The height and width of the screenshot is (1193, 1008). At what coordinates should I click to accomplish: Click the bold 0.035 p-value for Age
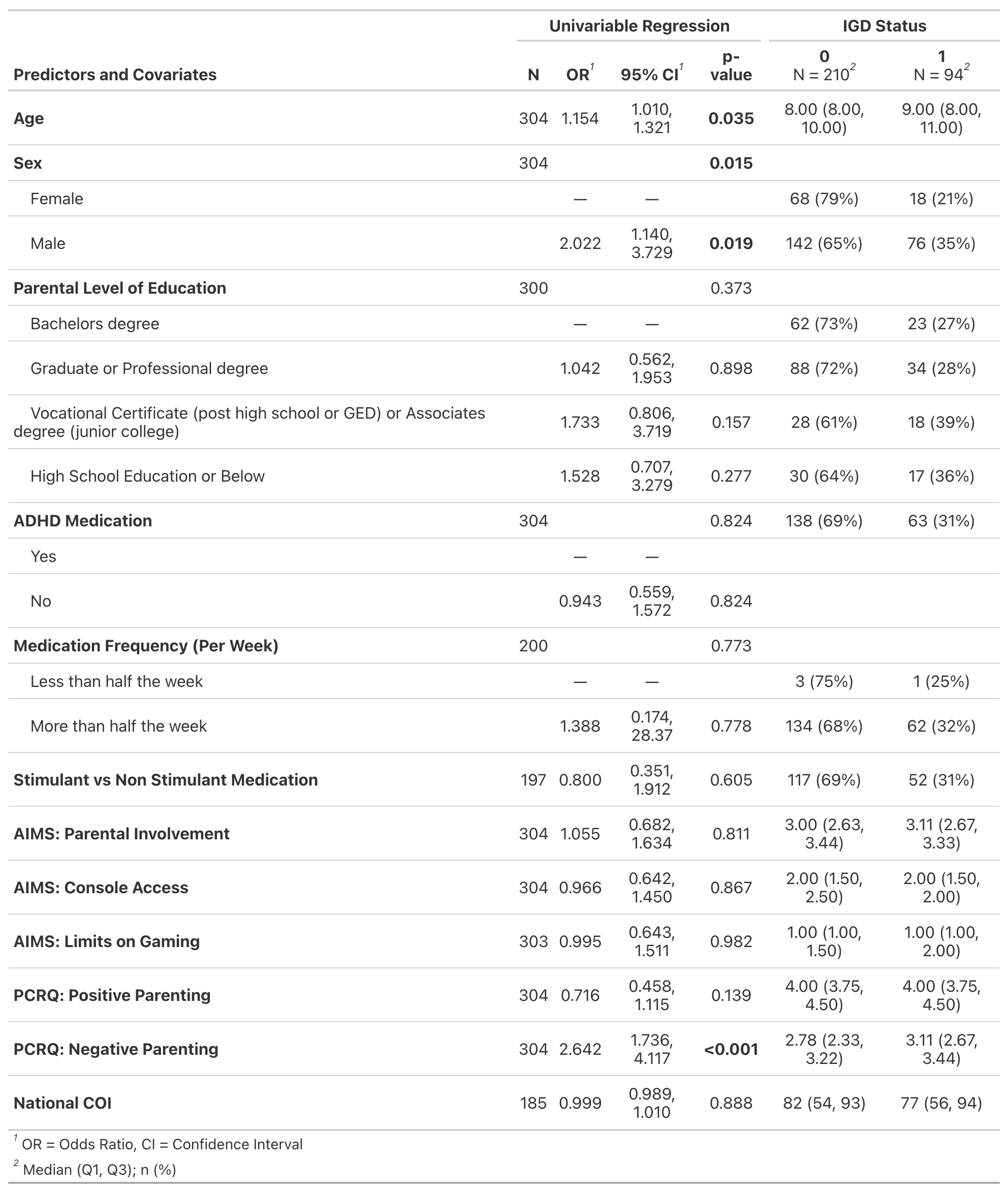point(731,118)
